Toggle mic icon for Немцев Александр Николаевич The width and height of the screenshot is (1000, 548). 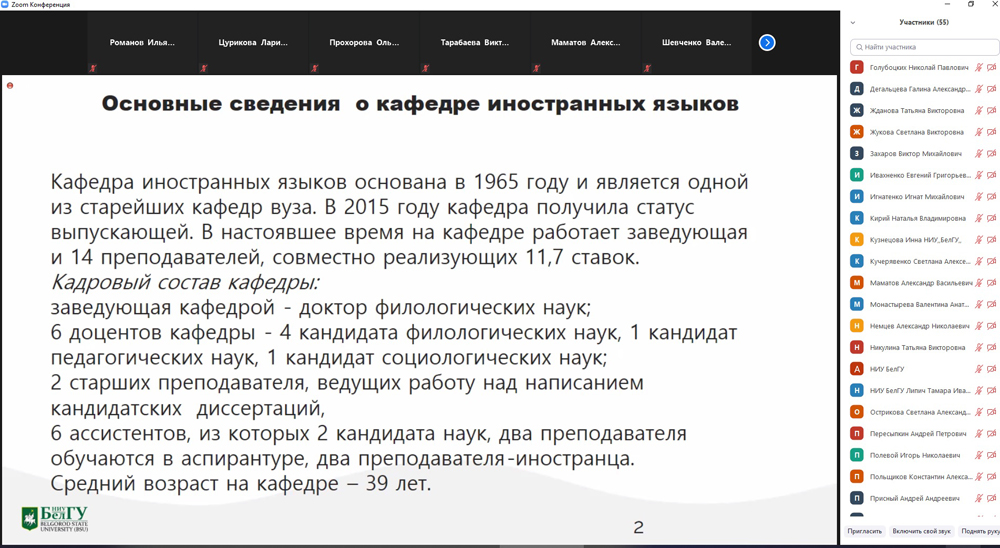tap(979, 326)
